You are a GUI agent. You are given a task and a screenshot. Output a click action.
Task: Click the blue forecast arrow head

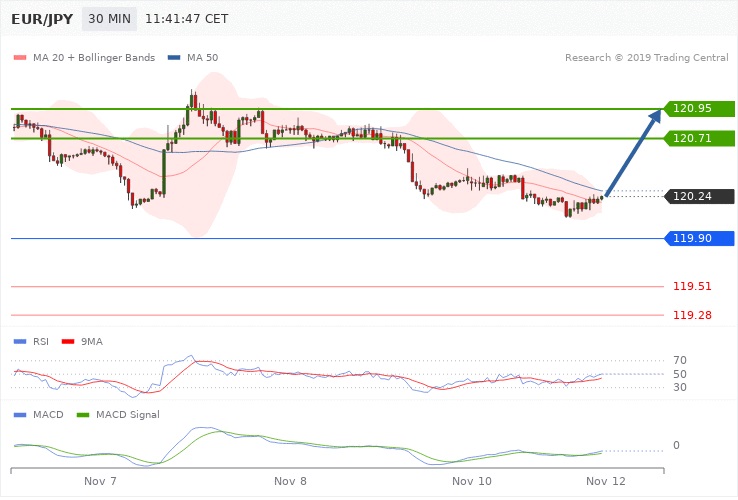click(x=654, y=116)
